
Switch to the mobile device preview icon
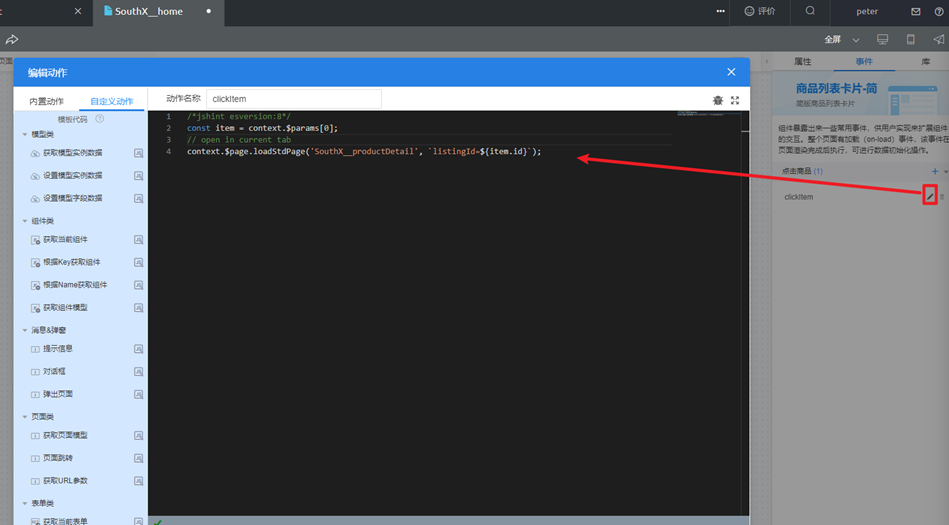pyautogui.click(x=910, y=39)
